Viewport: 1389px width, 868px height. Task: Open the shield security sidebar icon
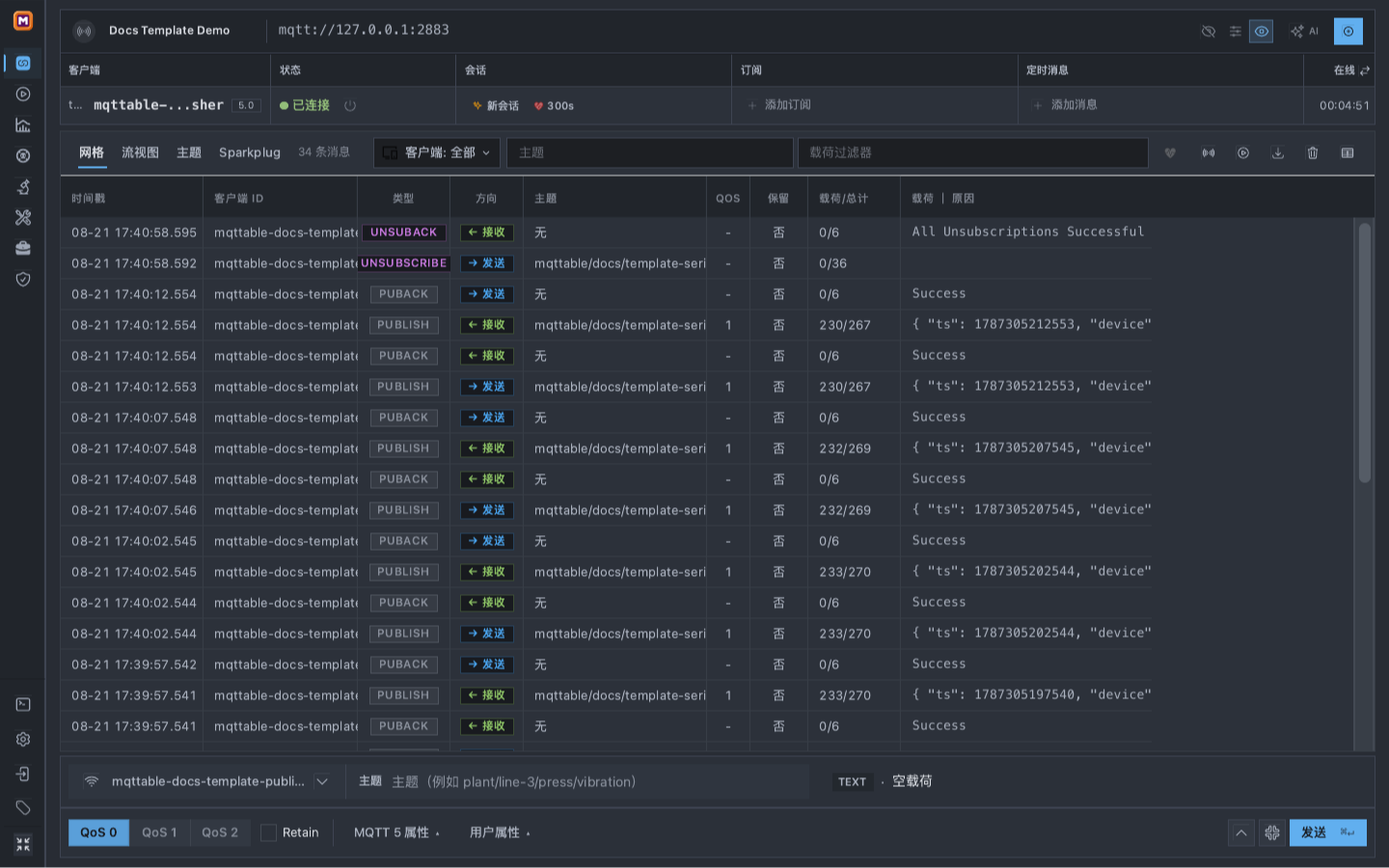click(x=23, y=279)
